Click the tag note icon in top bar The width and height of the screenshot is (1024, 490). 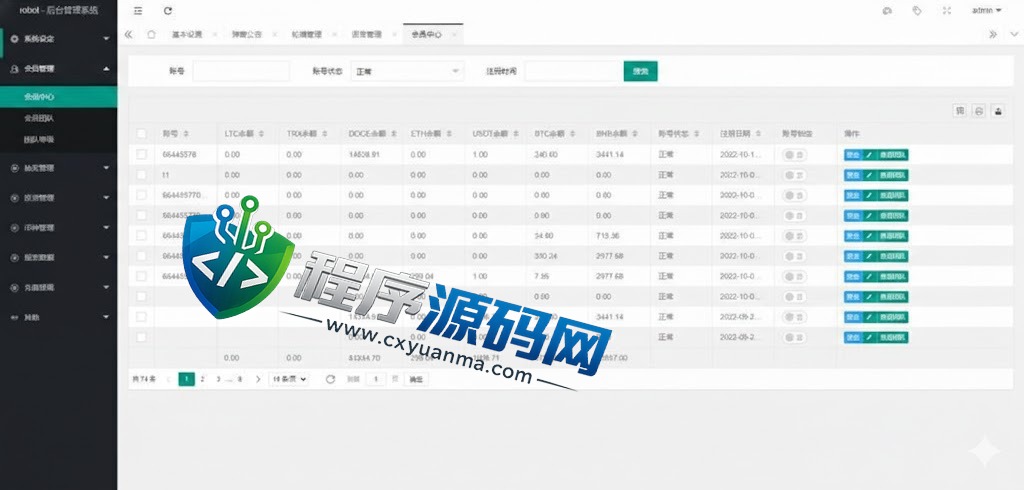coord(917,10)
